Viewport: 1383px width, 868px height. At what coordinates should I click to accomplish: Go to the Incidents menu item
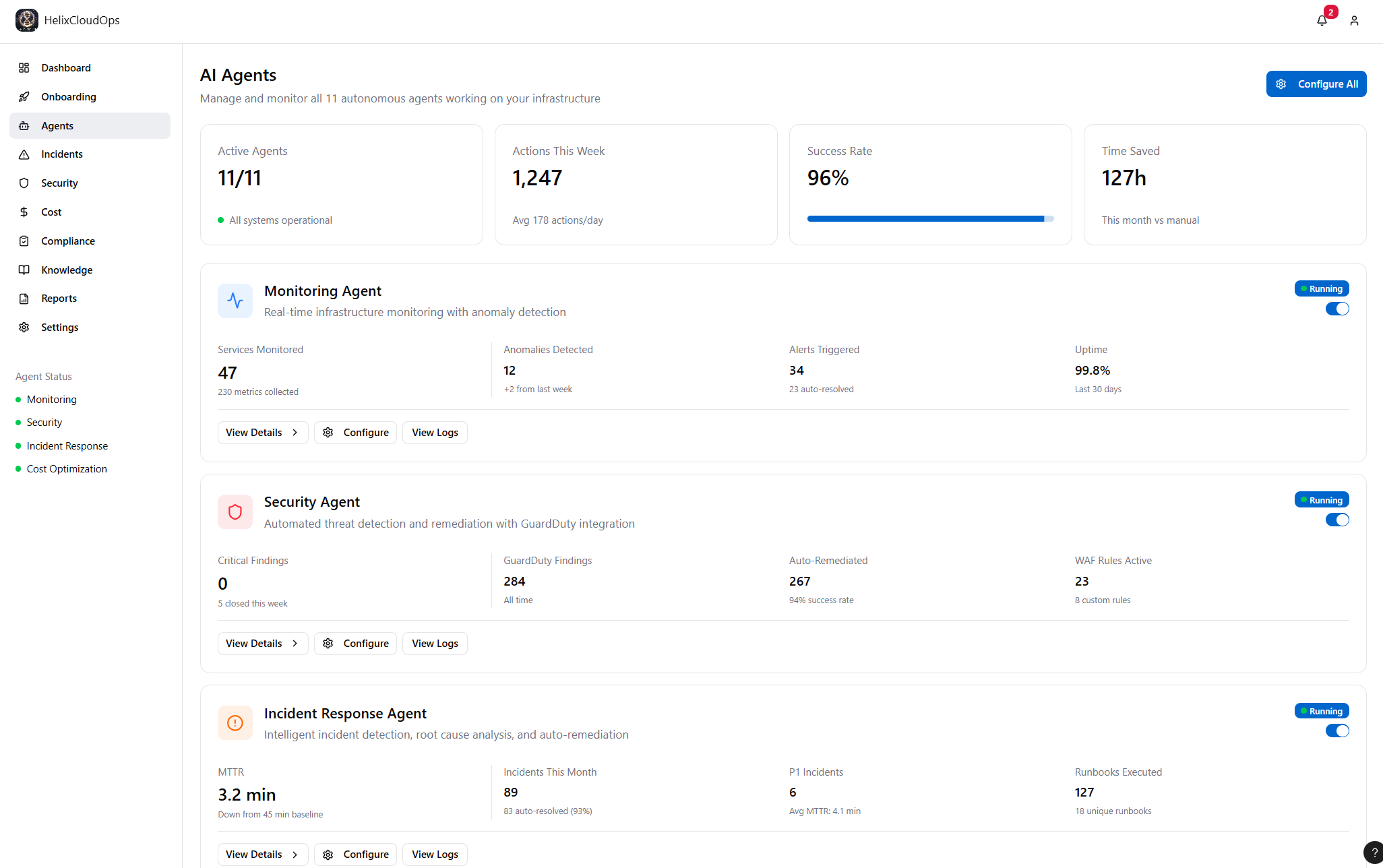62,154
